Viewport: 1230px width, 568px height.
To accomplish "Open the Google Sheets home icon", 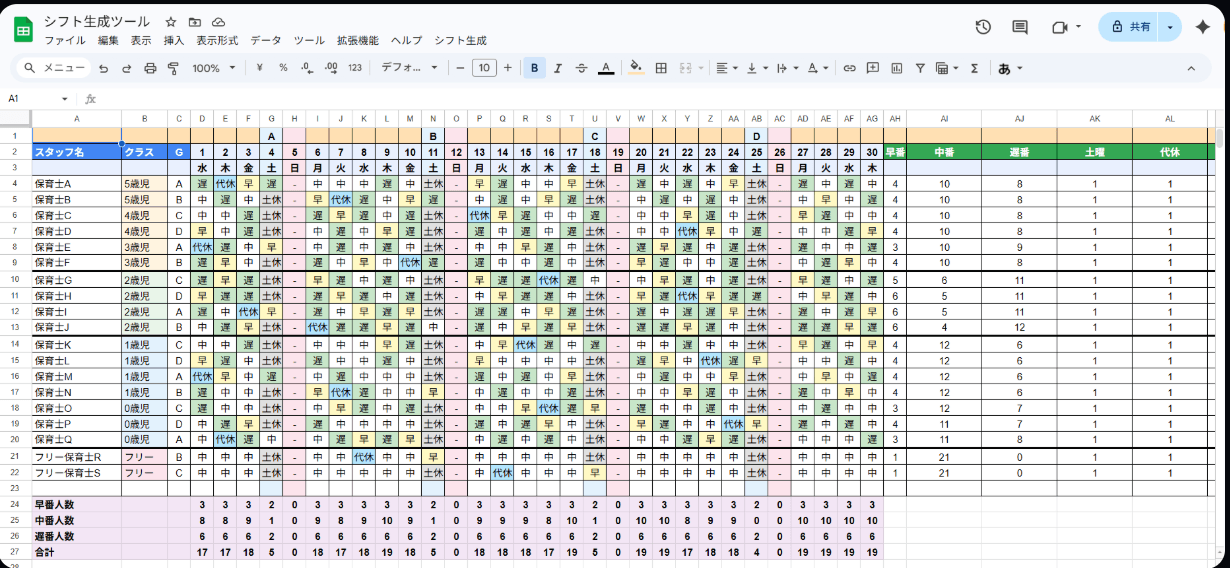I will [24, 30].
